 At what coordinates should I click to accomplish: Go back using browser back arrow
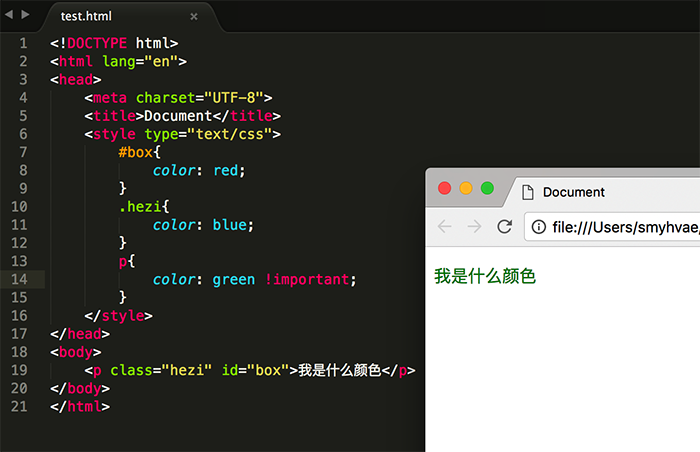click(444, 227)
